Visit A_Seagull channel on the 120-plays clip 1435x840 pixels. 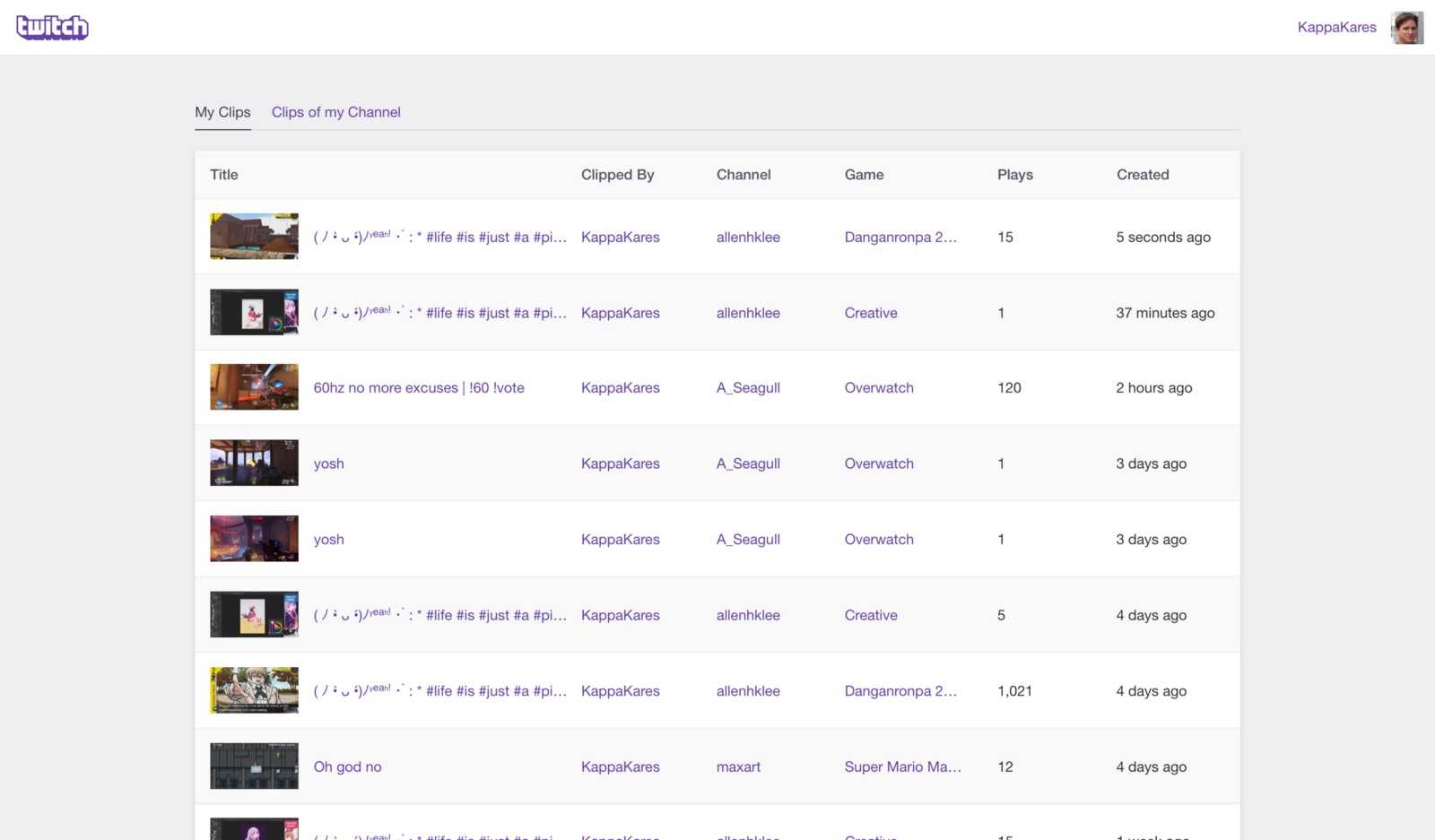pyautogui.click(x=748, y=388)
